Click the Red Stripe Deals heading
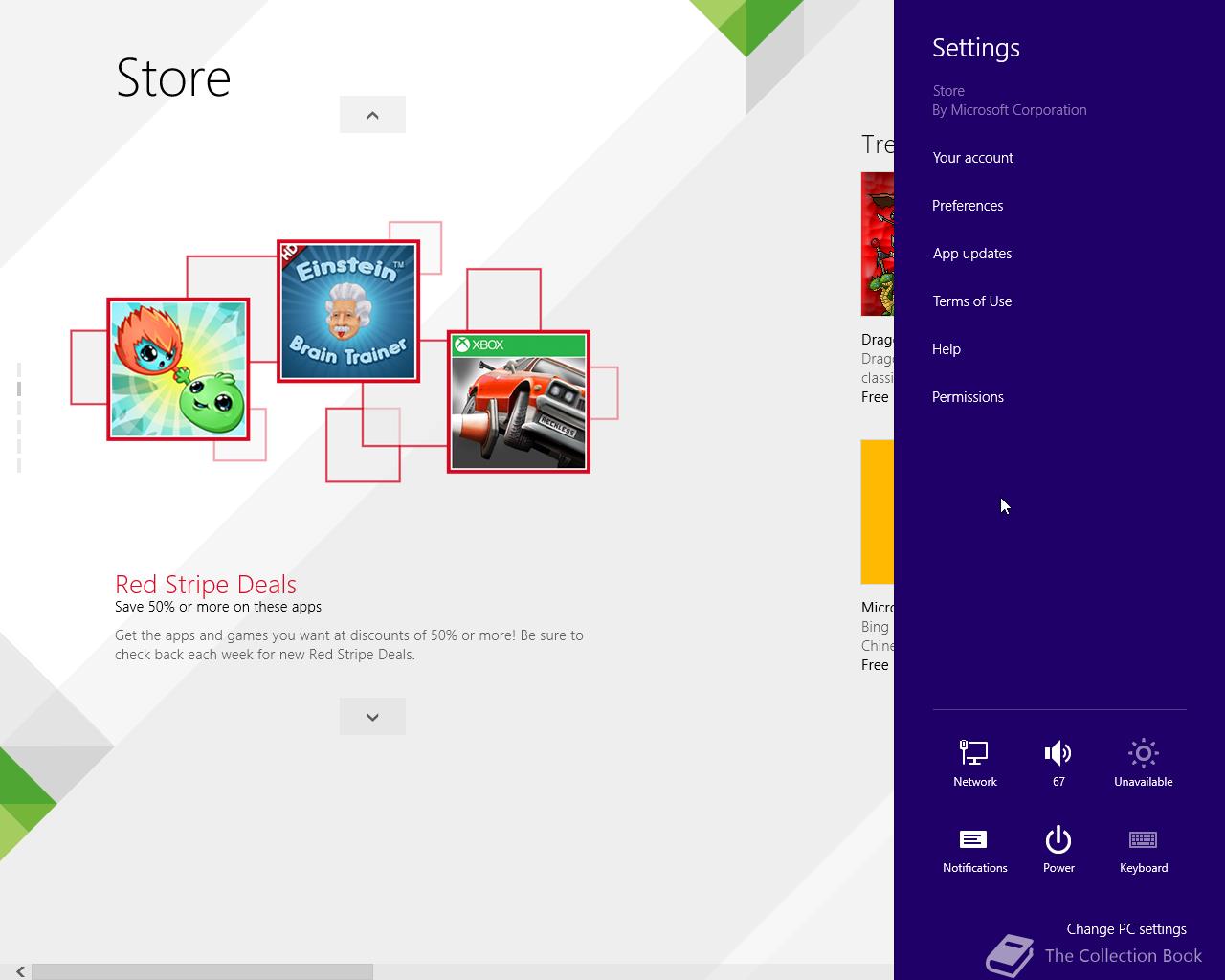The height and width of the screenshot is (980, 1225). (x=206, y=584)
